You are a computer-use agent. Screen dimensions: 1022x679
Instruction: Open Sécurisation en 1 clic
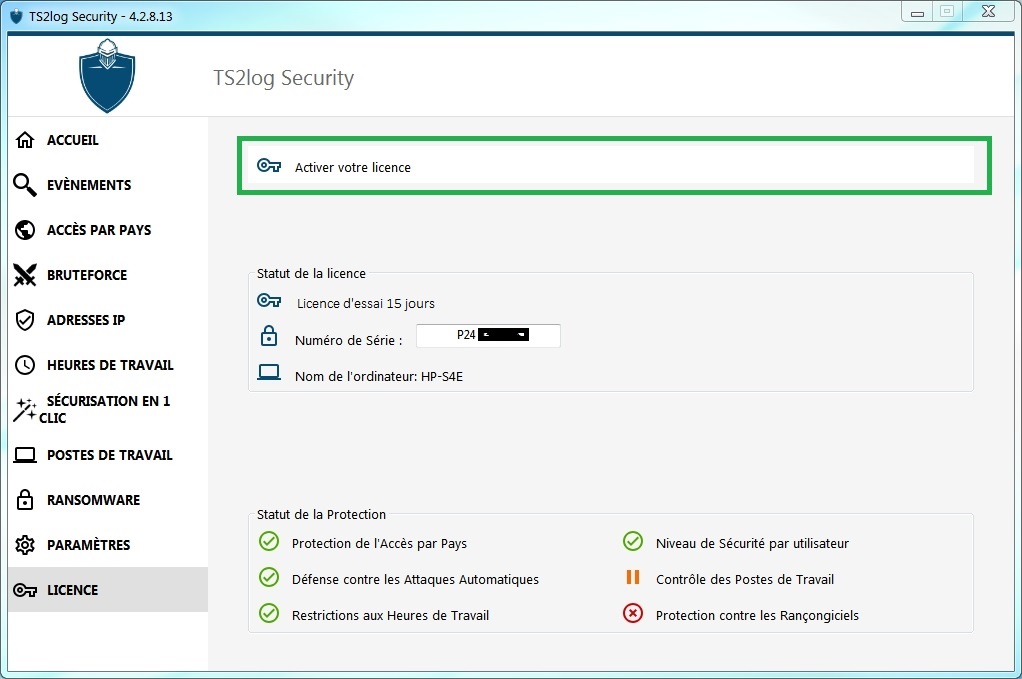(x=108, y=410)
